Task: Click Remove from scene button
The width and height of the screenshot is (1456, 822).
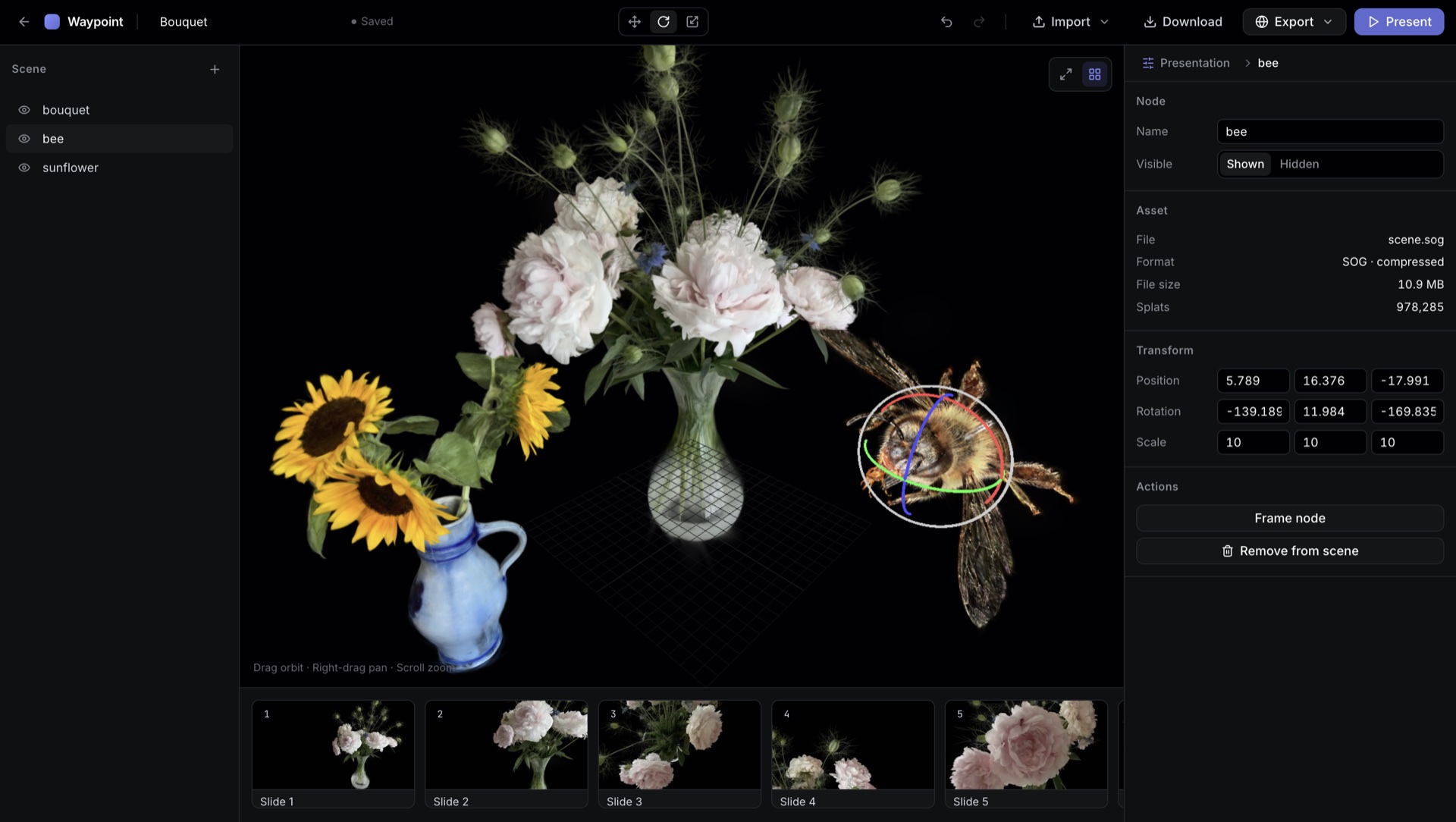Action: (1289, 551)
